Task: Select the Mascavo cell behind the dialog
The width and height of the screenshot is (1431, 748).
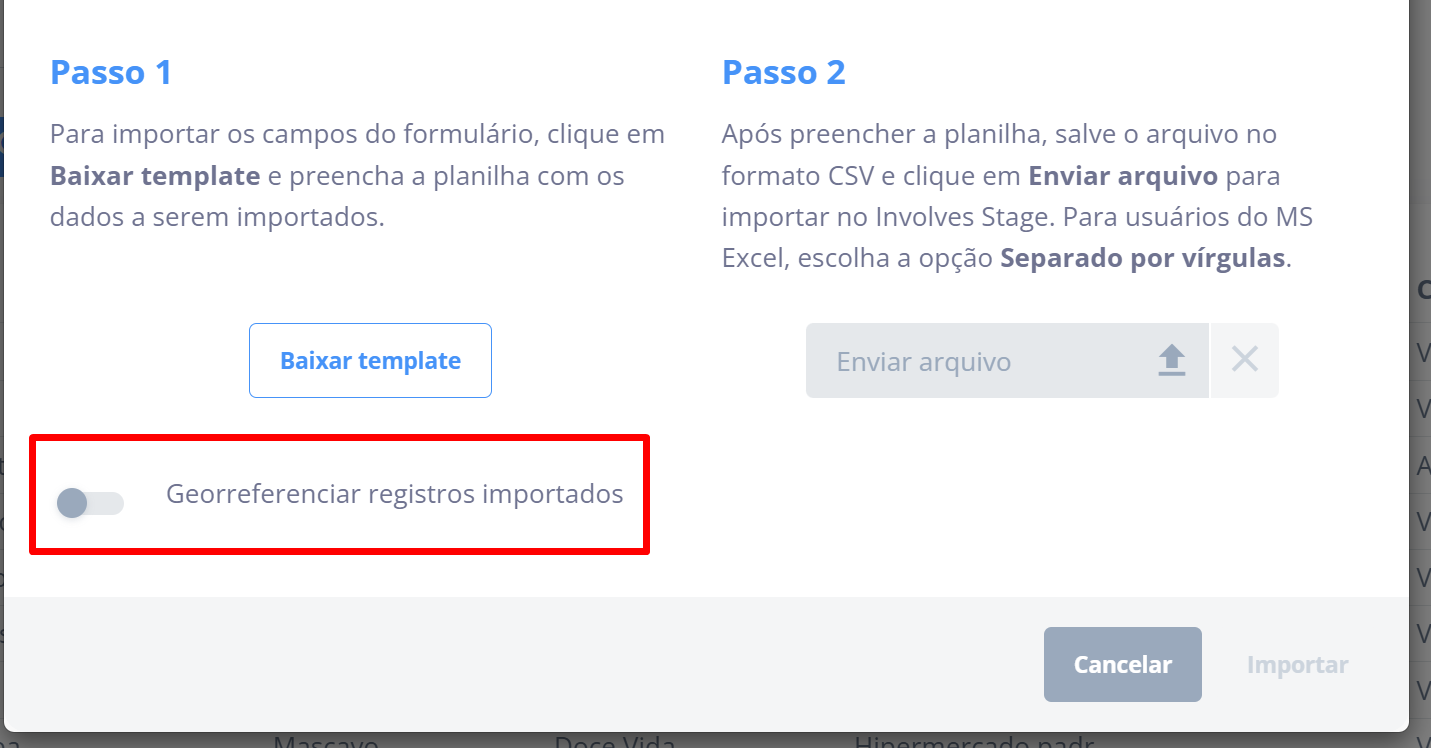Action: (x=326, y=741)
